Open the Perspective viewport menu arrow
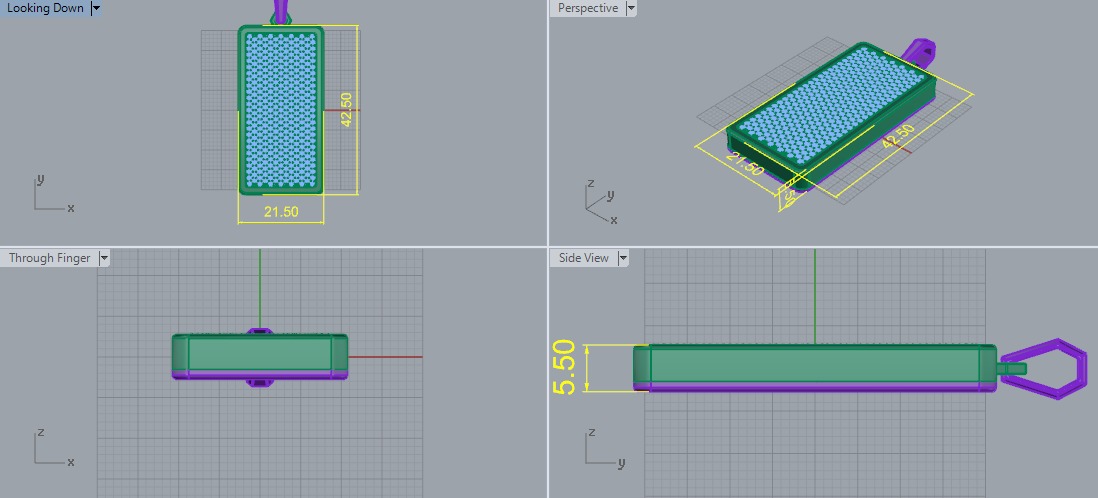The width and height of the screenshot is (1098, 498). coord(631,8)
